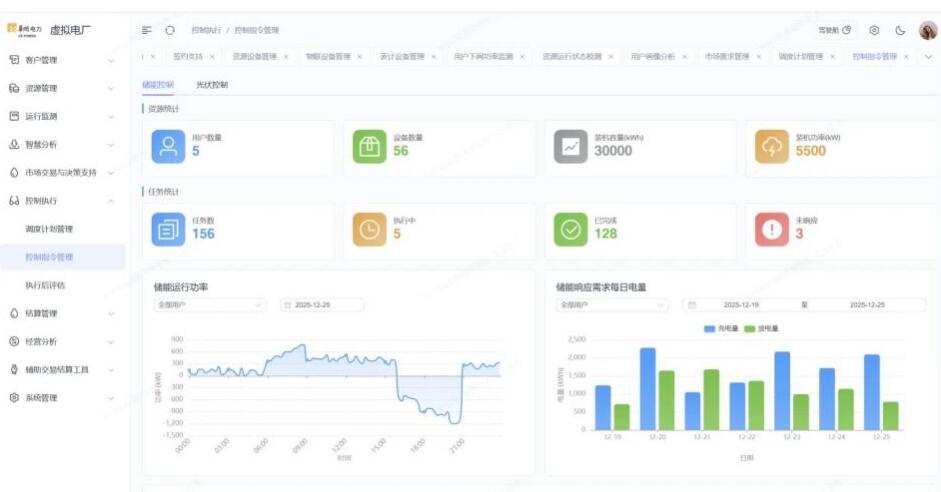This screenshot has height=492, width=941.
Task: Click the 驾驶舱 button in header
Action: point(834,30)
